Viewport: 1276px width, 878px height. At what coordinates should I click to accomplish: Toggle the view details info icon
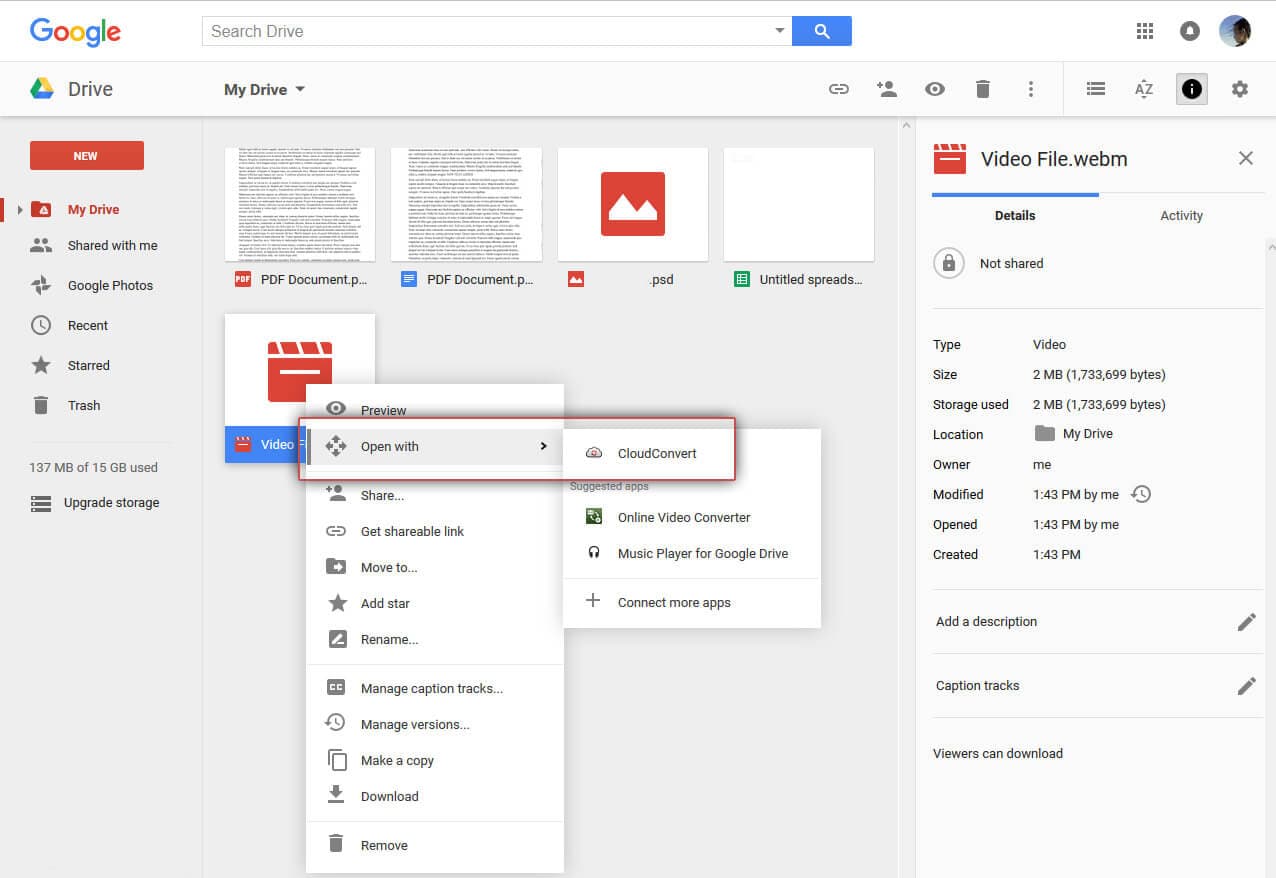(1191, 89)
